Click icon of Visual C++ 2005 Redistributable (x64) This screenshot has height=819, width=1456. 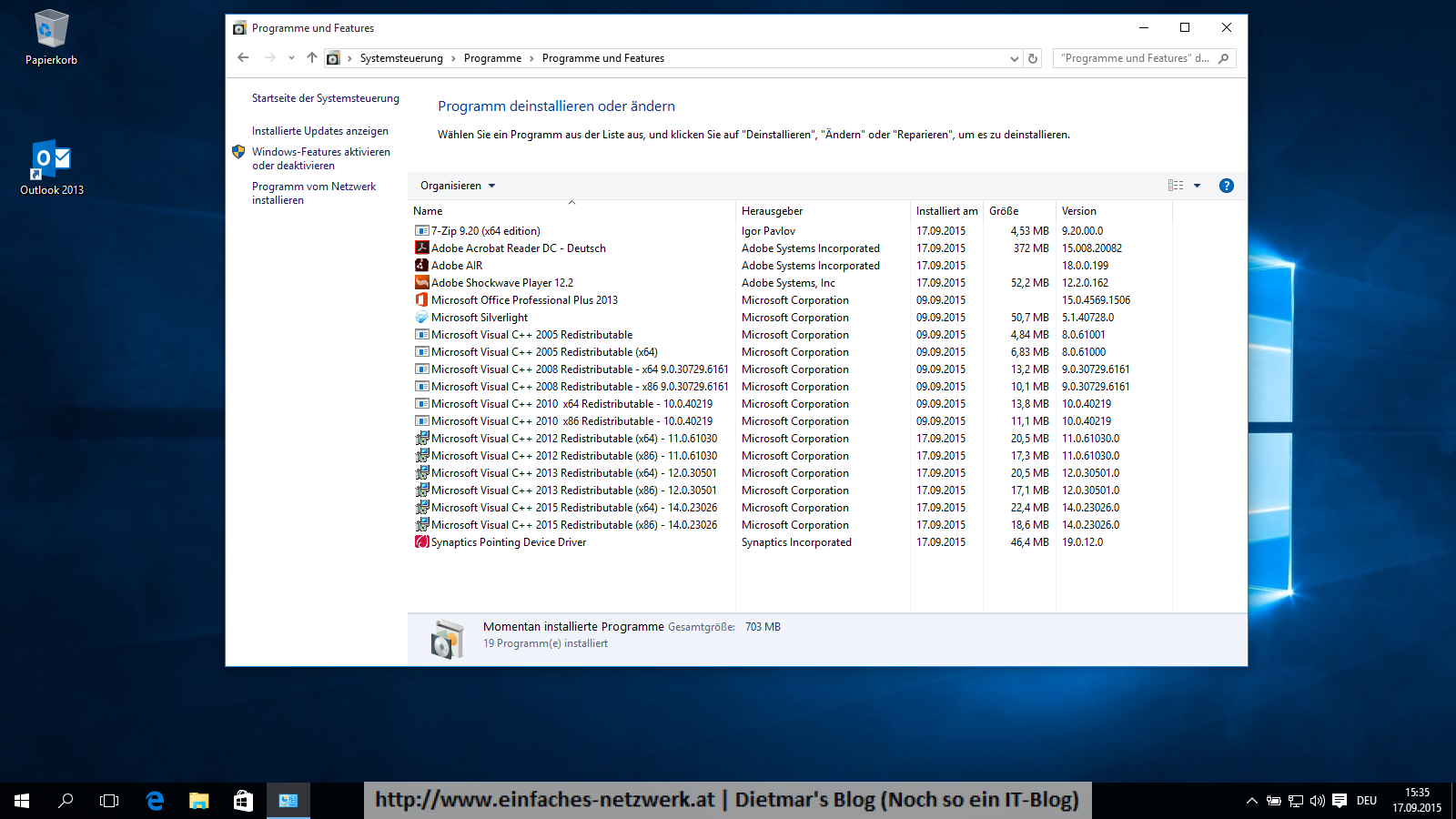(421, 352)
